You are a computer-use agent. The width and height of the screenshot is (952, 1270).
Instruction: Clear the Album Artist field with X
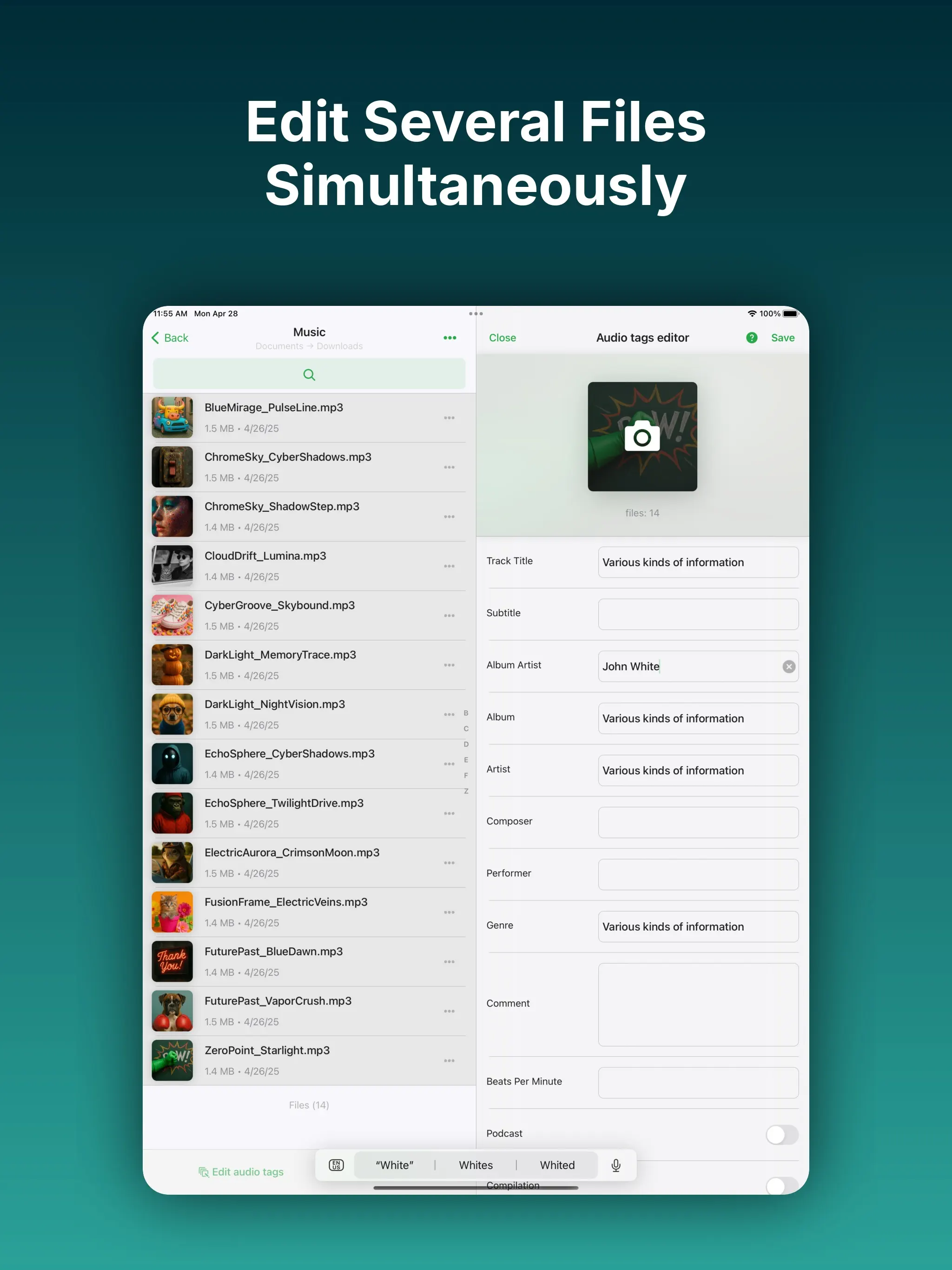coord(788,666)
